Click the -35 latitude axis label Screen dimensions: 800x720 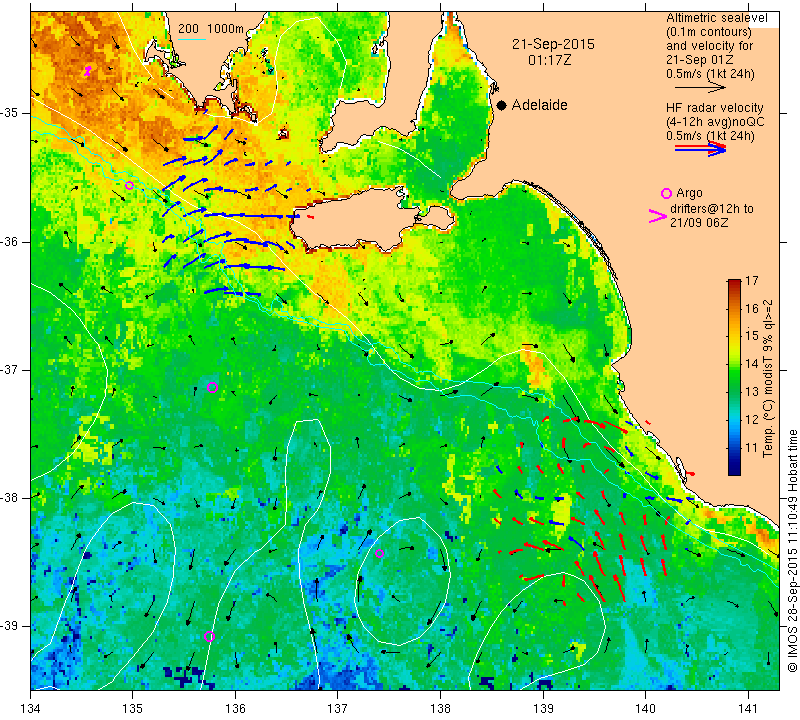click(x=10, y=113)
